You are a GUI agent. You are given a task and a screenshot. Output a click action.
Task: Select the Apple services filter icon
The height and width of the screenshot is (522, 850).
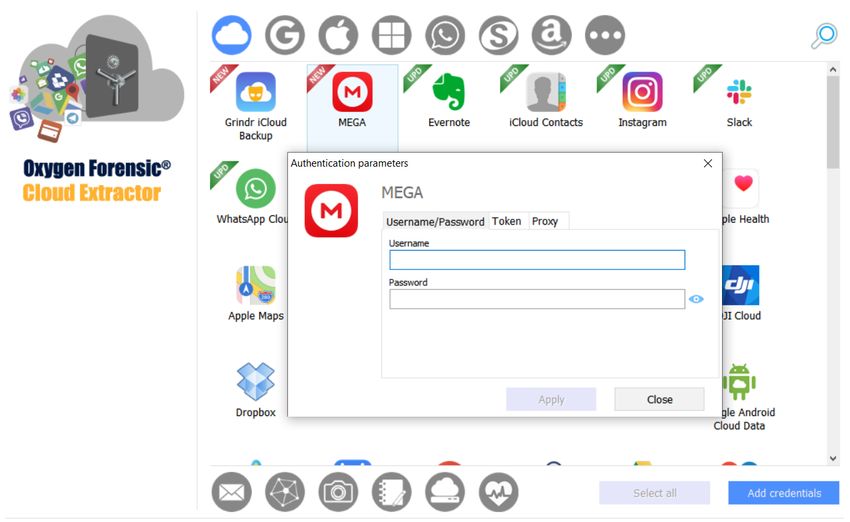tap(338, 35)
